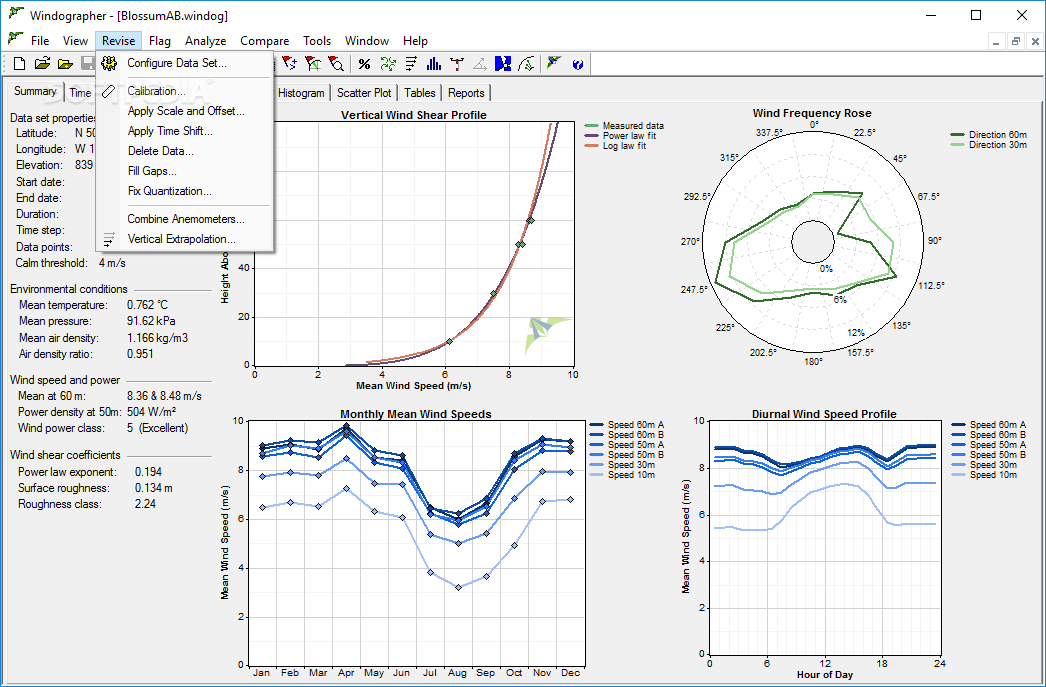Click the Windographer logo toolbar icon
This screenshot has height=687, width=1046.
554,64
